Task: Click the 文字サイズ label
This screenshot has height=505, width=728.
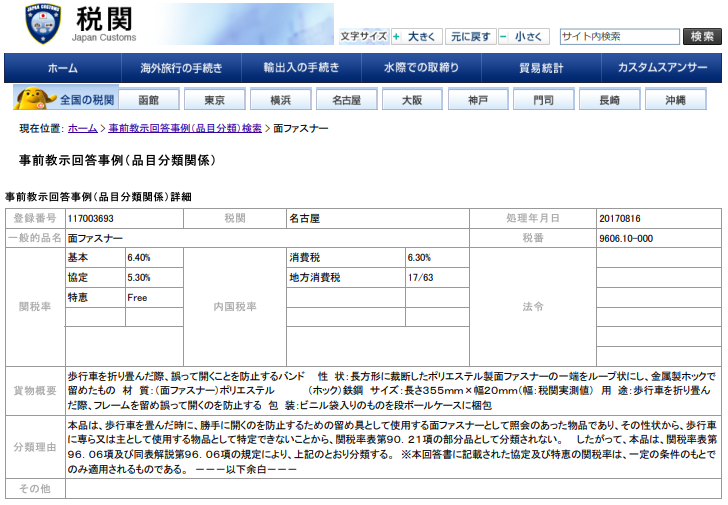Action: 364,37
